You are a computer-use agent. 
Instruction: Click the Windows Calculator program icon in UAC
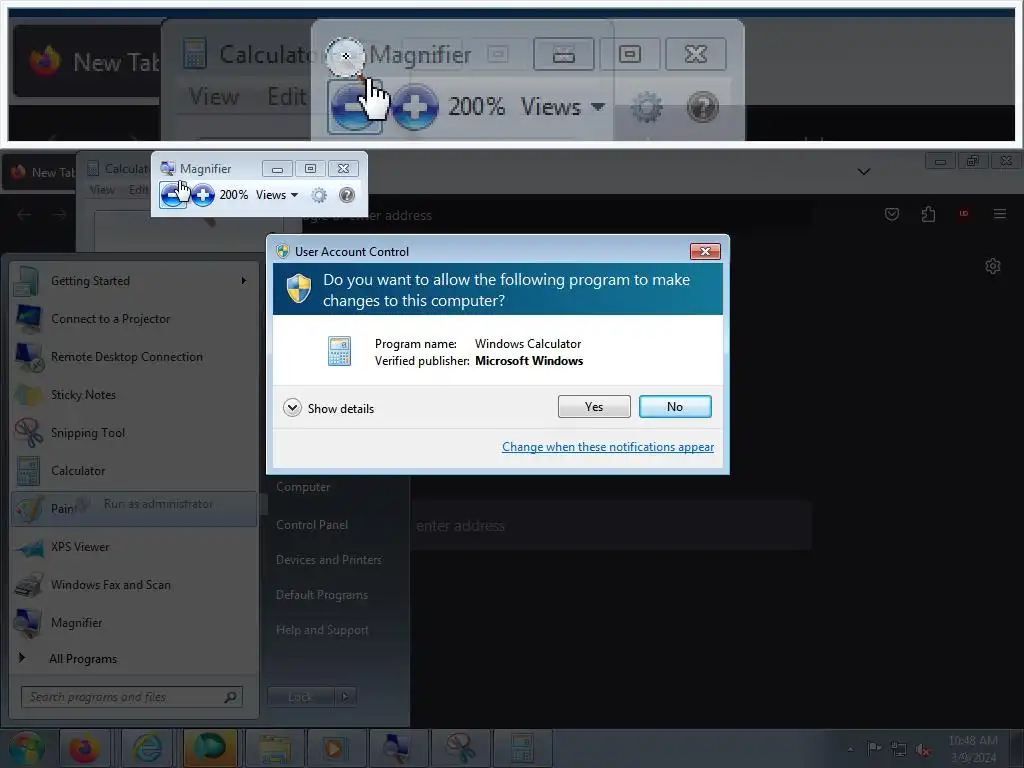pos(339,351)
